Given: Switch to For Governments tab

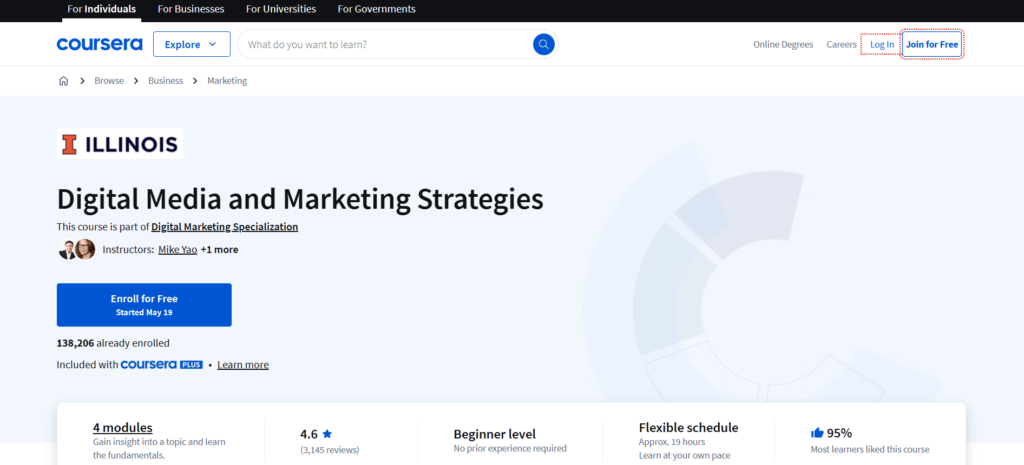Looking at the screenshot, I should click(x=376, y=9).
